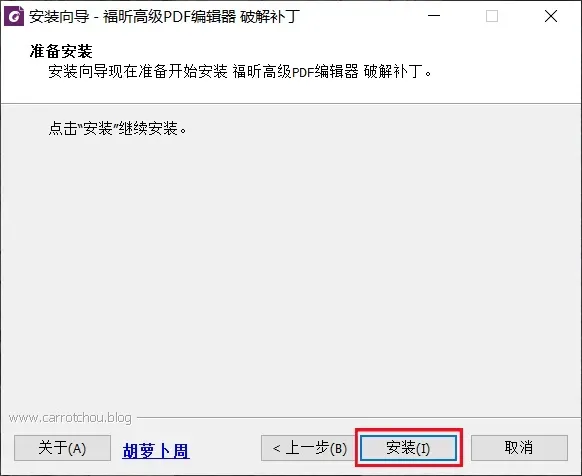Abort the installation via cancel button
582x476 pixels.
pyautogui.click(x=519, y=448)
